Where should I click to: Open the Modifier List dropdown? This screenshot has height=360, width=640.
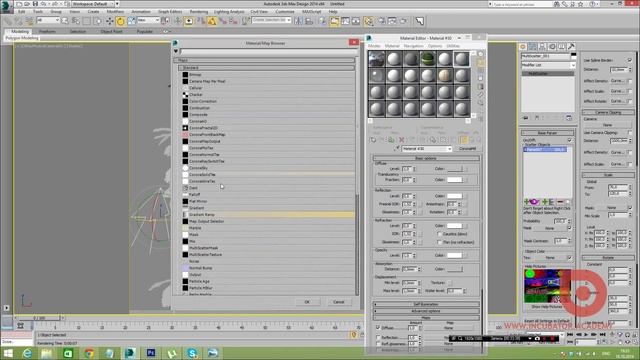(x=548, y=65)
